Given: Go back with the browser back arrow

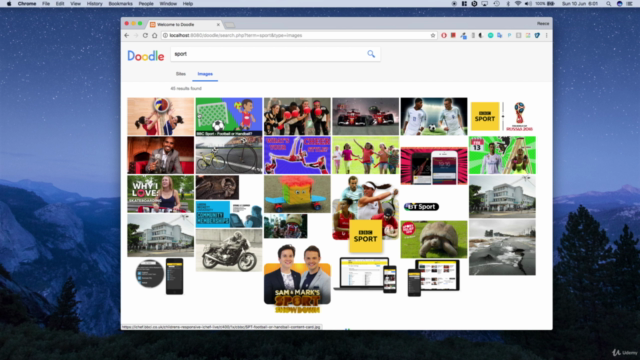Looking at the screenshot, I should (x=127, y=36).
